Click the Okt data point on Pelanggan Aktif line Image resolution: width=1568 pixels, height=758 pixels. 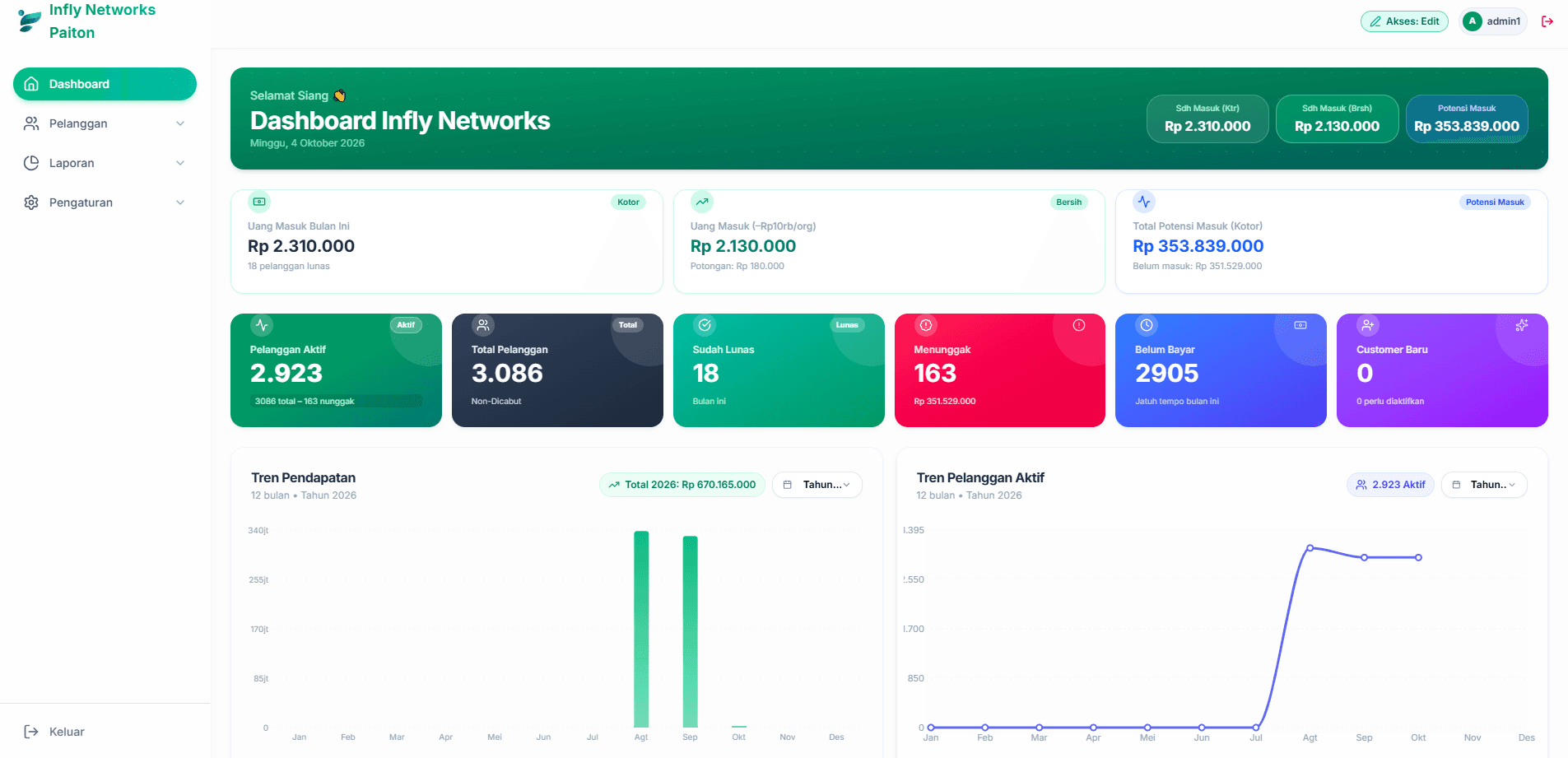[1418, 557]
